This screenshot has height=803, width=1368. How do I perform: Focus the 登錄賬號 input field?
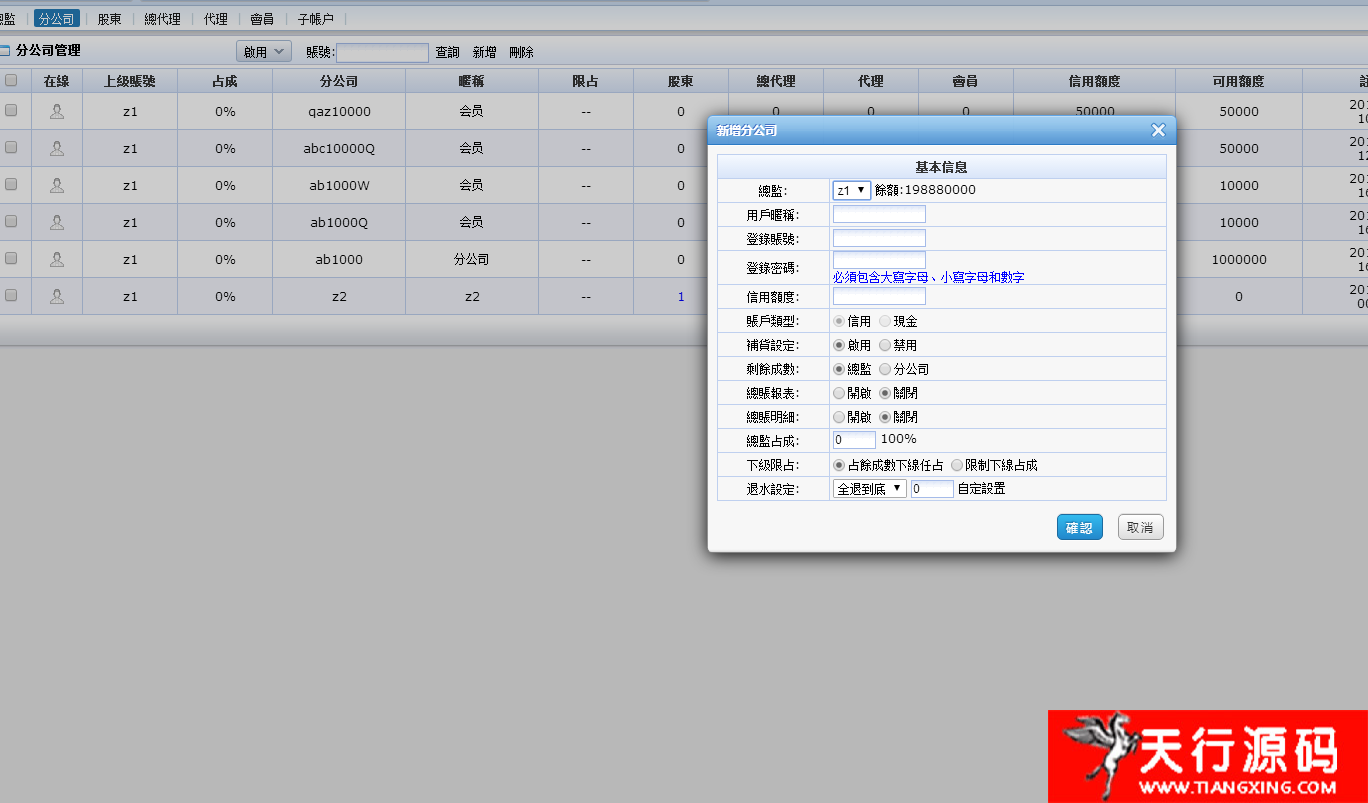(879, 238)
